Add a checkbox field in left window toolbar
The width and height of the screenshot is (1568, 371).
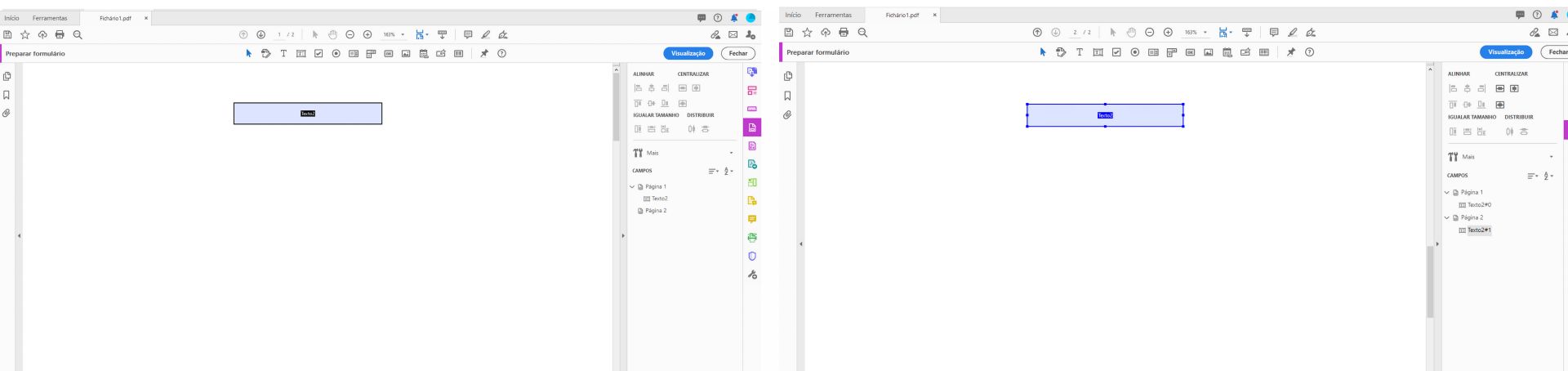pyautogui.click(x=318, y=53)
